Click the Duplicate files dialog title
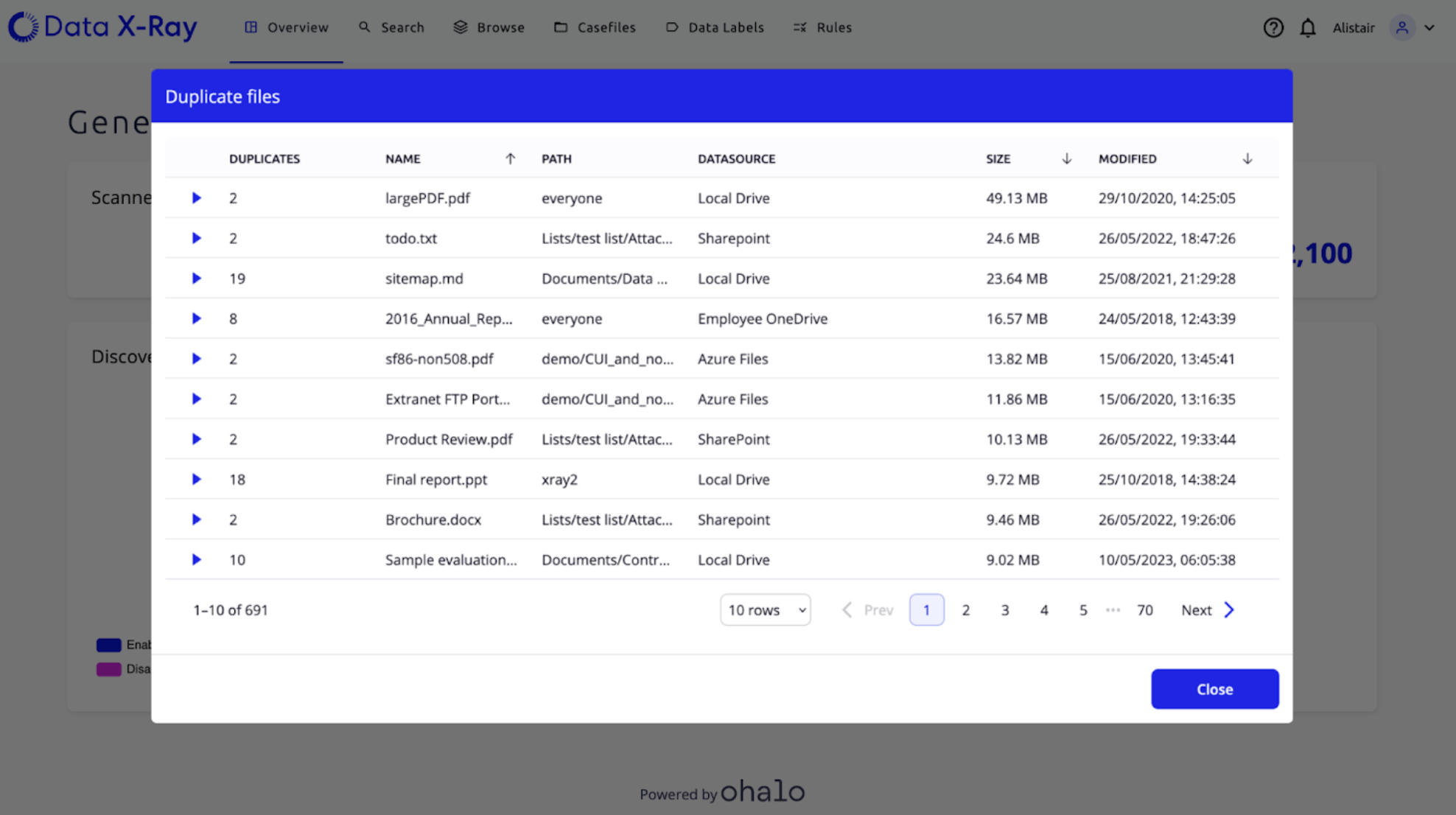Viewport: 1456px width, 815px height. click(223, 97)
